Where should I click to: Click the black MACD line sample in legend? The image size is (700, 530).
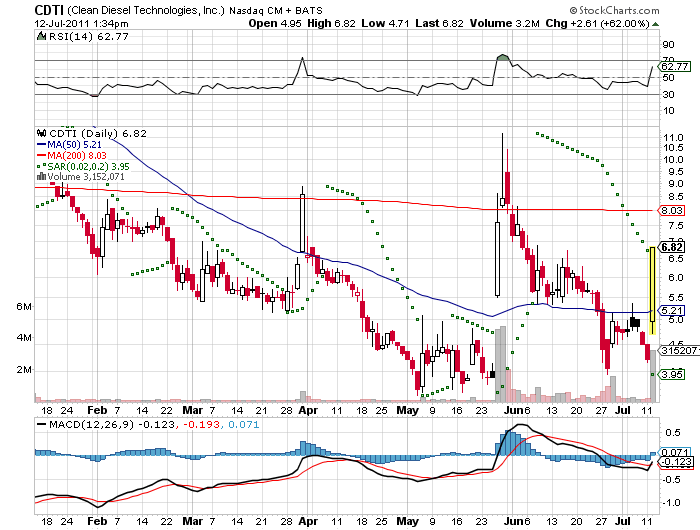(x=42, y=424)
